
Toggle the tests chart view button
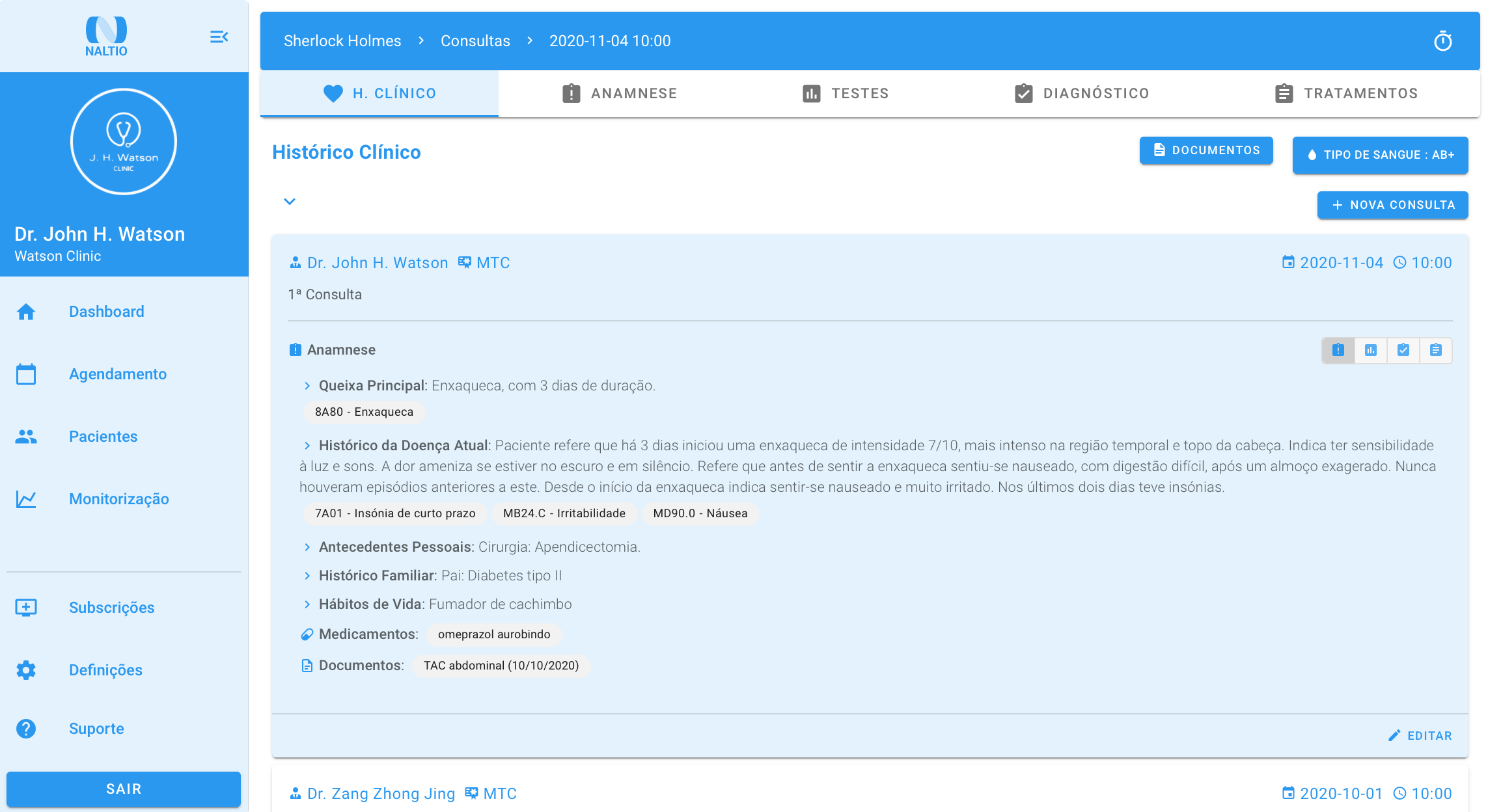click(1371, 351)
